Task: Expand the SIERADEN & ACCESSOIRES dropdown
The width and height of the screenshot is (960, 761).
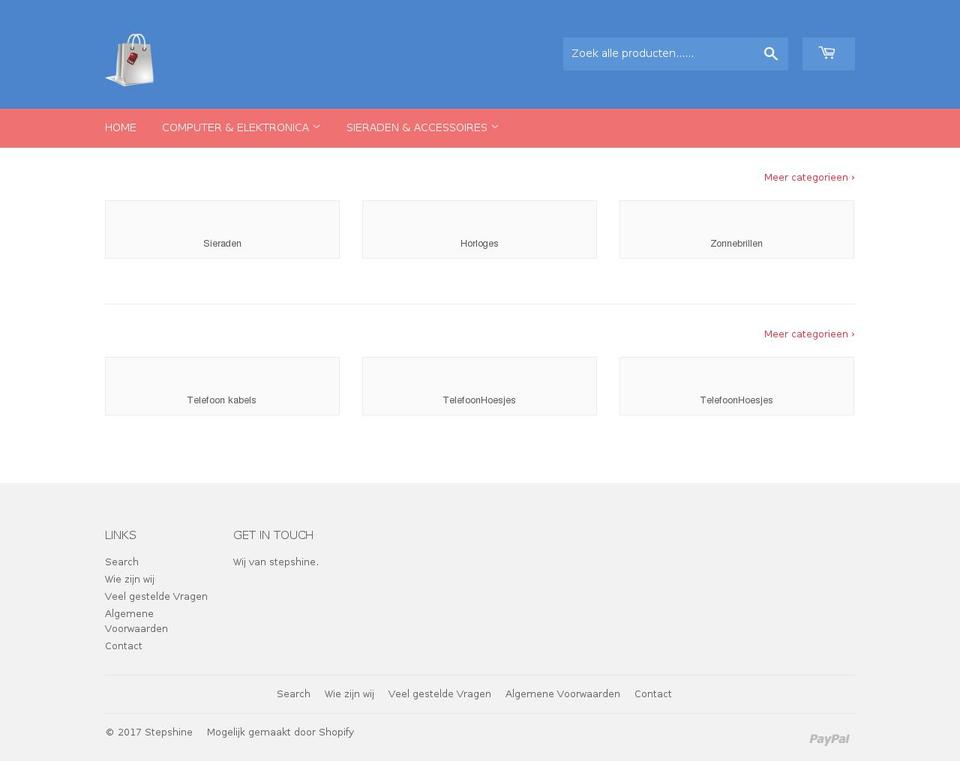Action: tap(422, 127)
